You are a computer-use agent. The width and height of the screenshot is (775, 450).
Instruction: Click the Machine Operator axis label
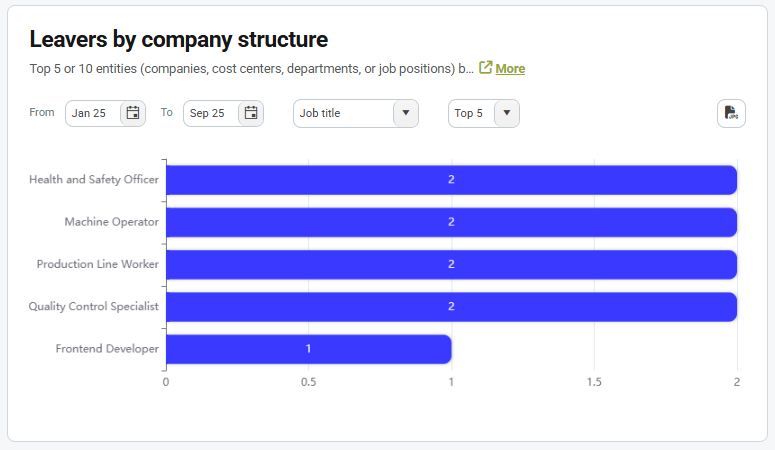point(111,222)
